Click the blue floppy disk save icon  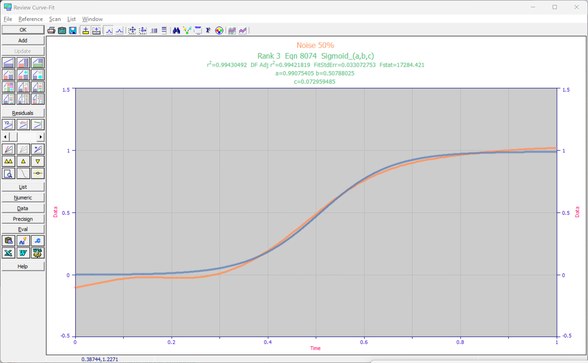(x=73, y=30)
